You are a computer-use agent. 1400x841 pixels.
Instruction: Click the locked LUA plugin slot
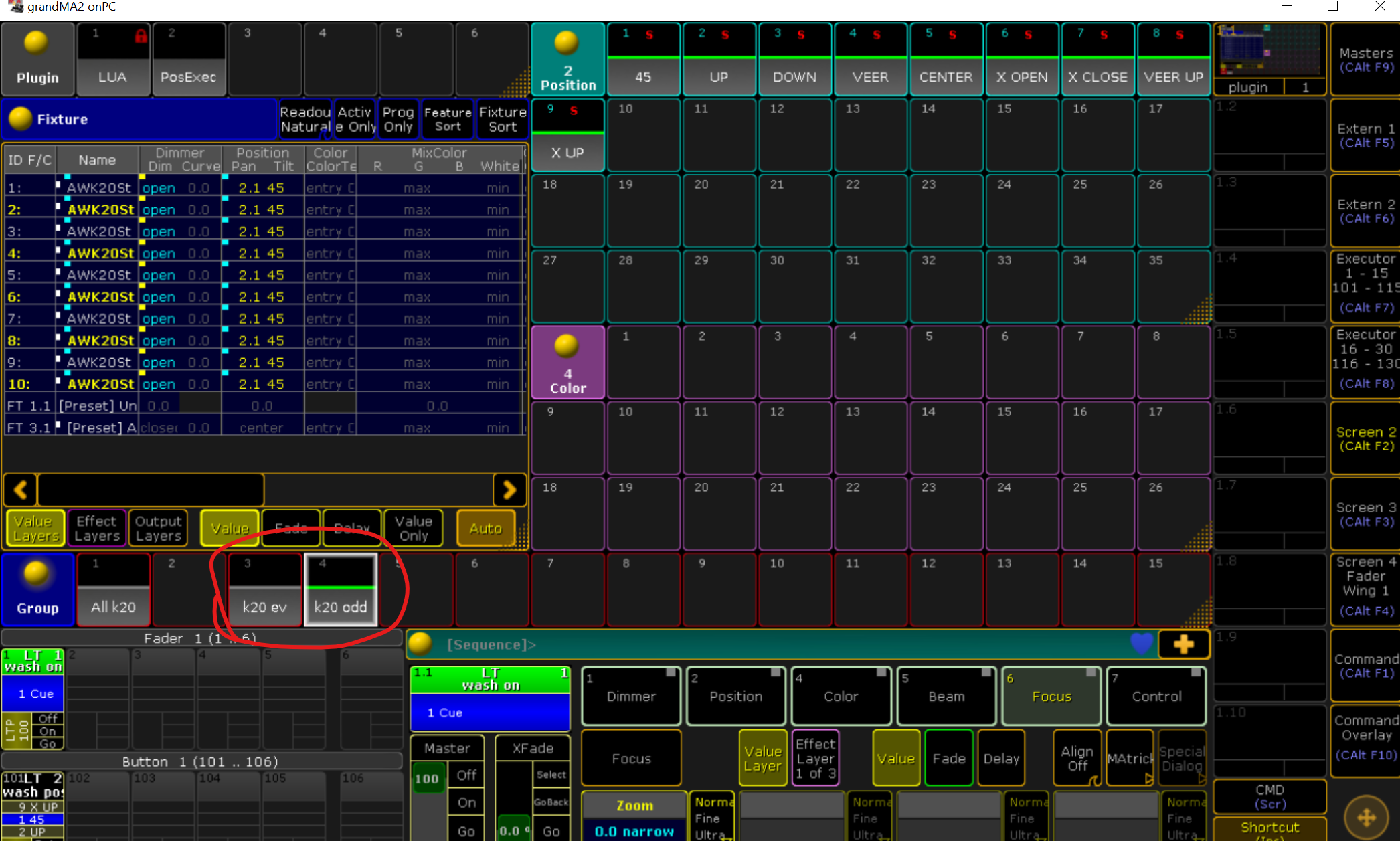[x=112, y=60]
